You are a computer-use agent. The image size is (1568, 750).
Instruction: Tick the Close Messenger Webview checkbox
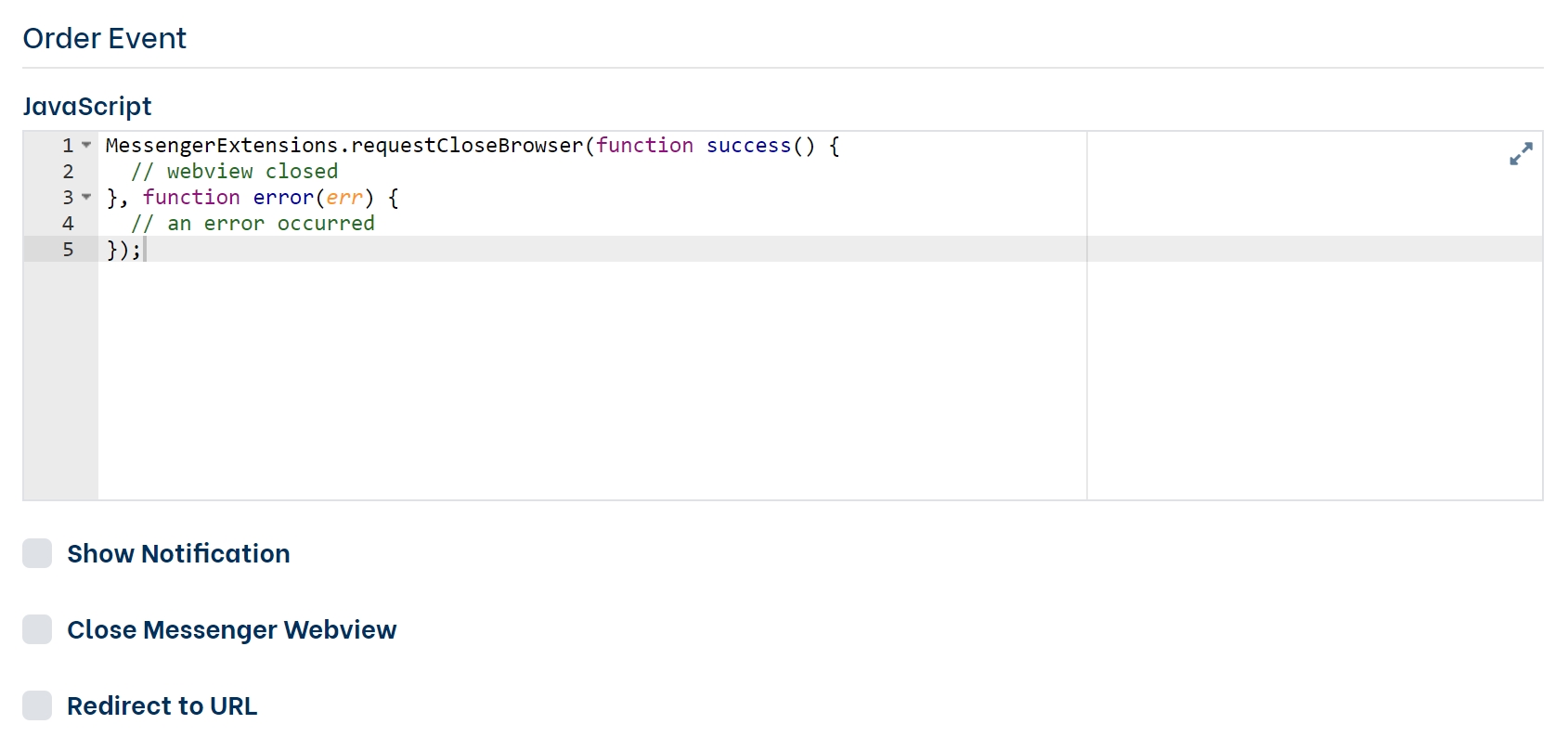coord(37,629)
